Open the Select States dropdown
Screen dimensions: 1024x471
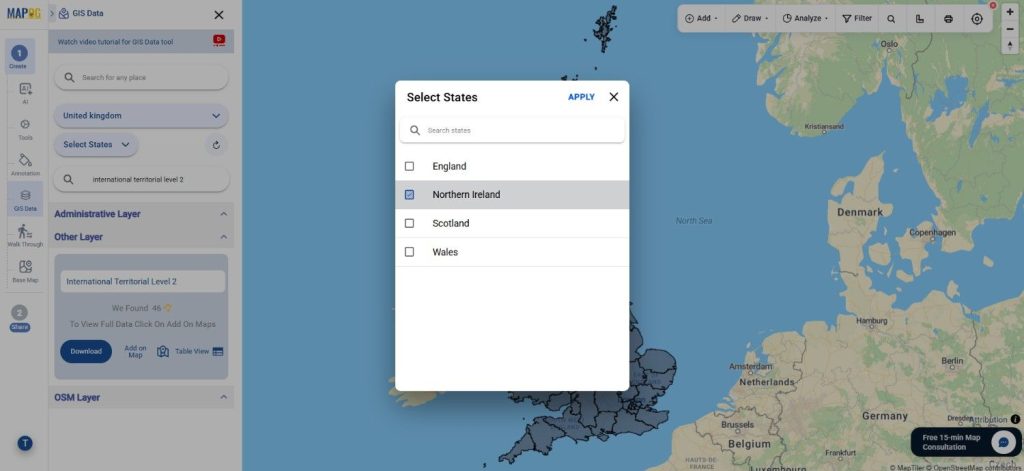[x=96, y=144]
